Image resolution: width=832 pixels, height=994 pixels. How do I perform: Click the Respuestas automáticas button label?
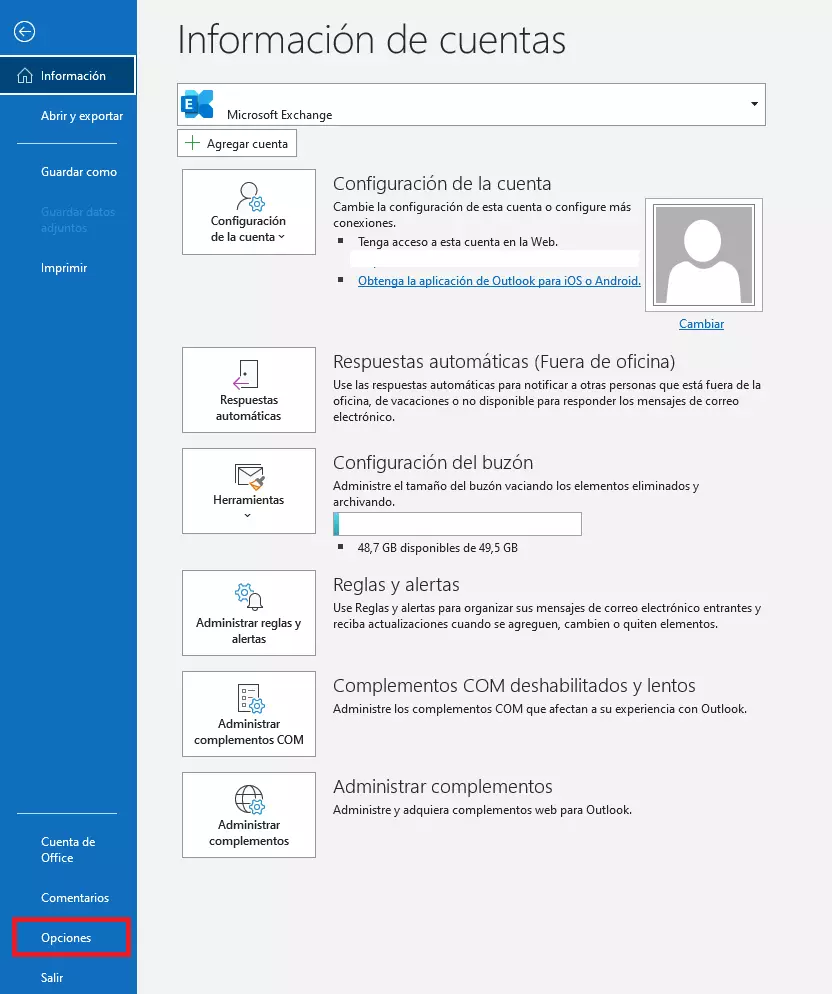tap(249, 408)
